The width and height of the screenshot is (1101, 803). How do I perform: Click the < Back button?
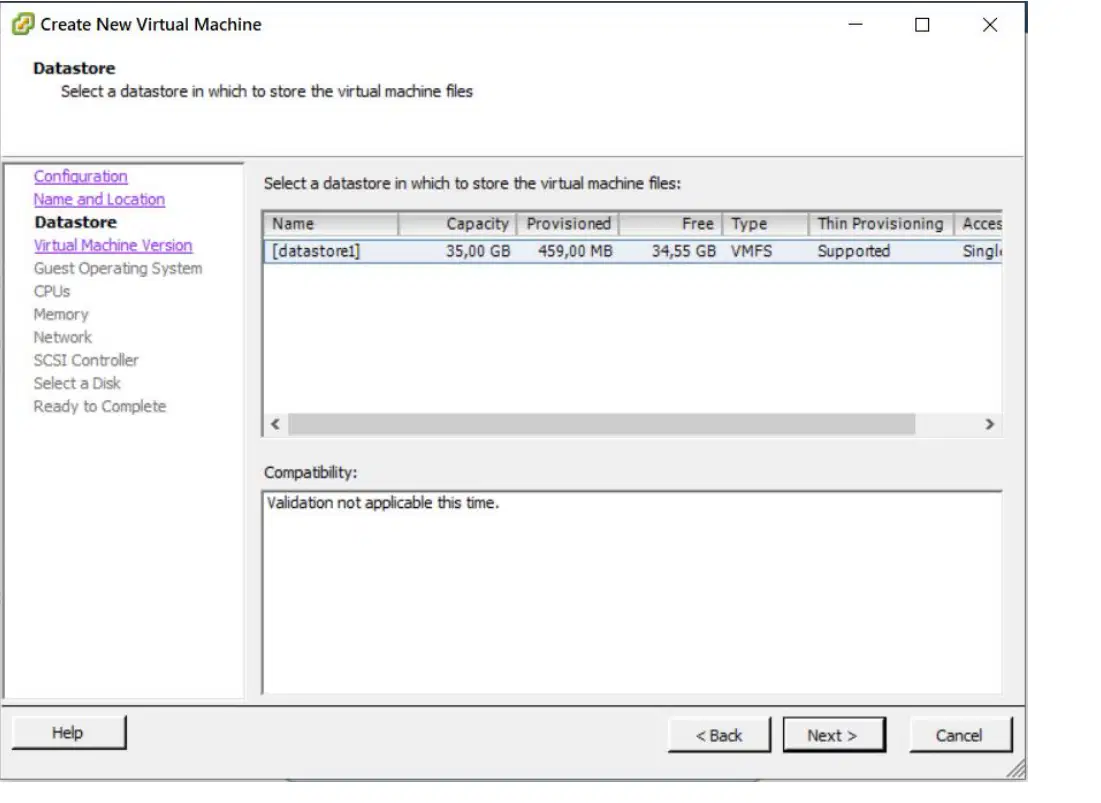719,735
